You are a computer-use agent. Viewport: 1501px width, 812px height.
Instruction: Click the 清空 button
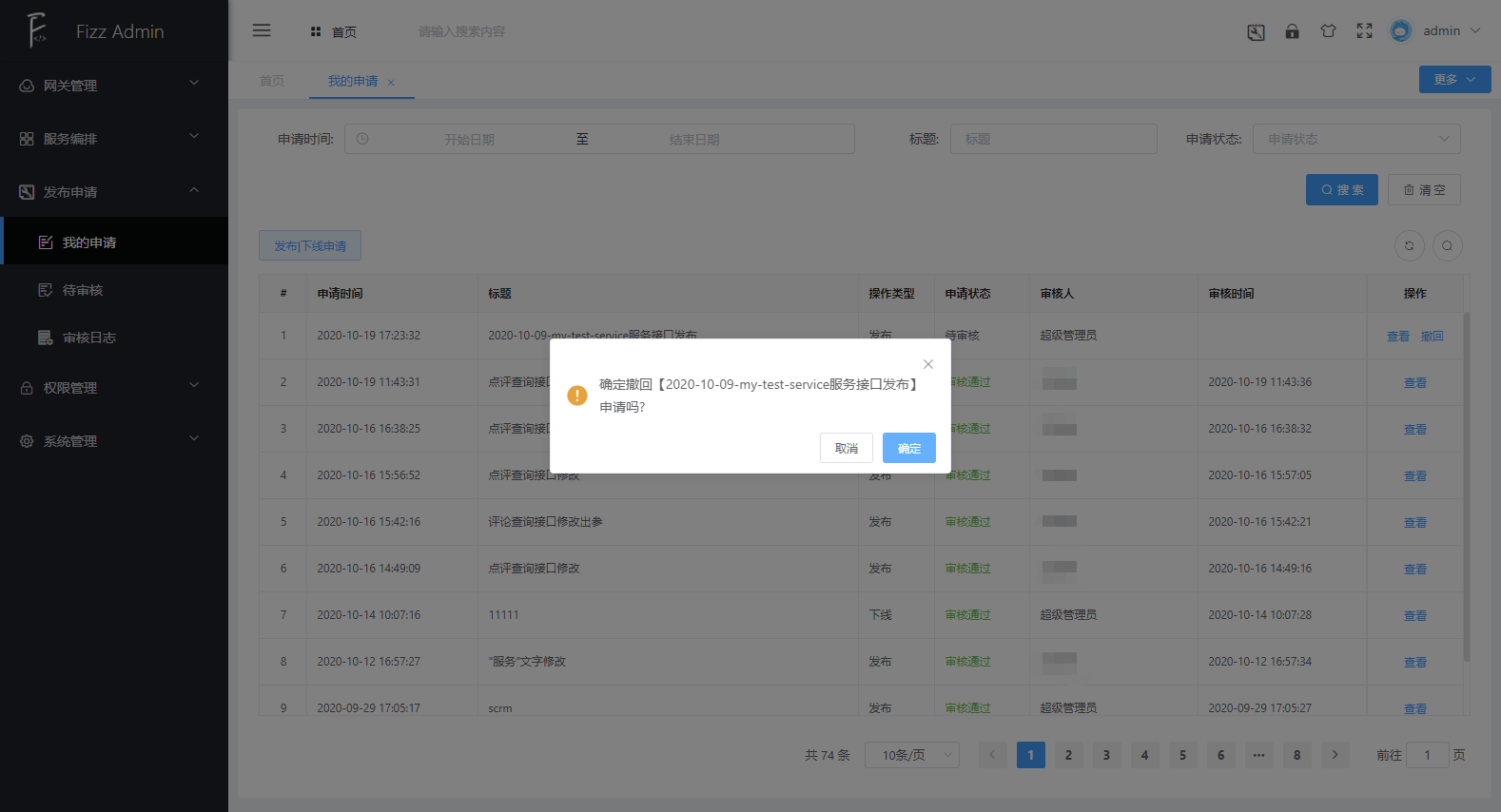1424,190
